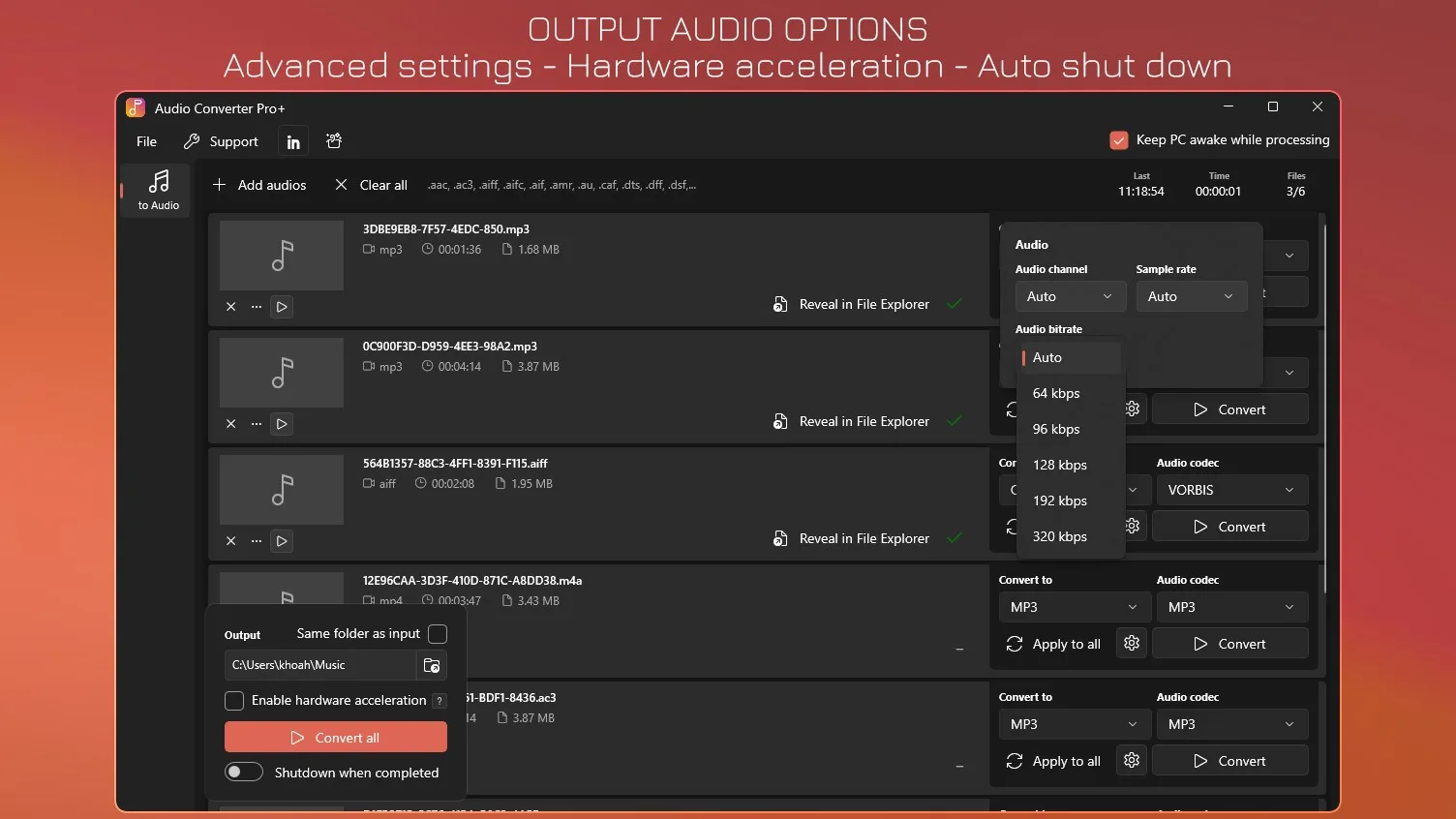Click the music thumbnail of 3DBE9EB8 mp3

(x=282, y=256)
